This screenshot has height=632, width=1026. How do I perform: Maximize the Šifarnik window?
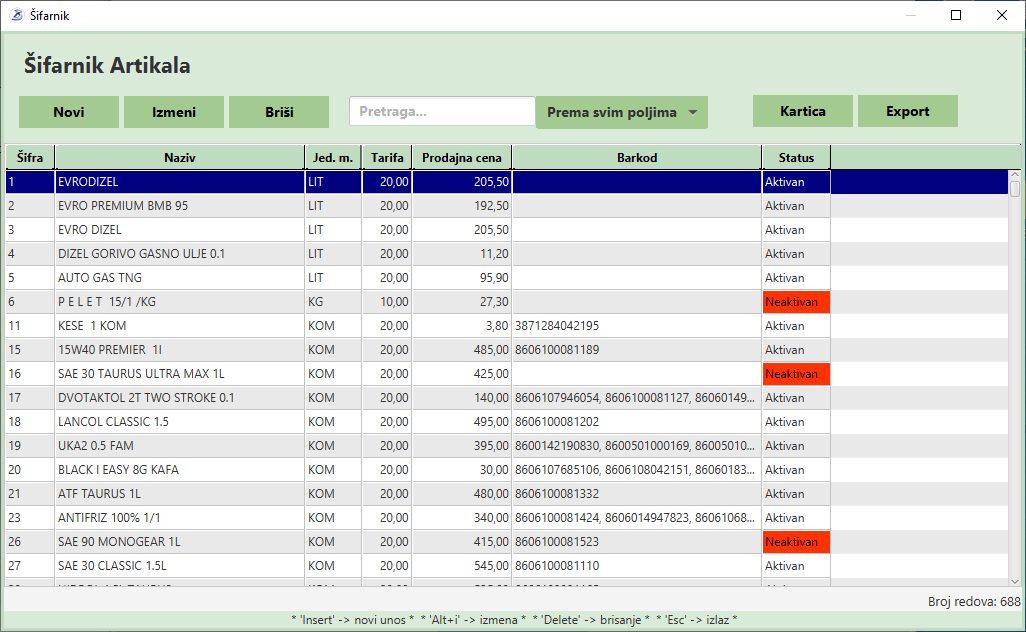pos(956,15)
